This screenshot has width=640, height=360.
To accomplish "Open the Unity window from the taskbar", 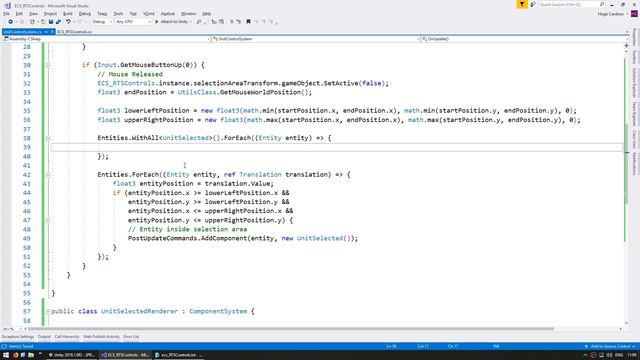I will click(x=72, y=355).
